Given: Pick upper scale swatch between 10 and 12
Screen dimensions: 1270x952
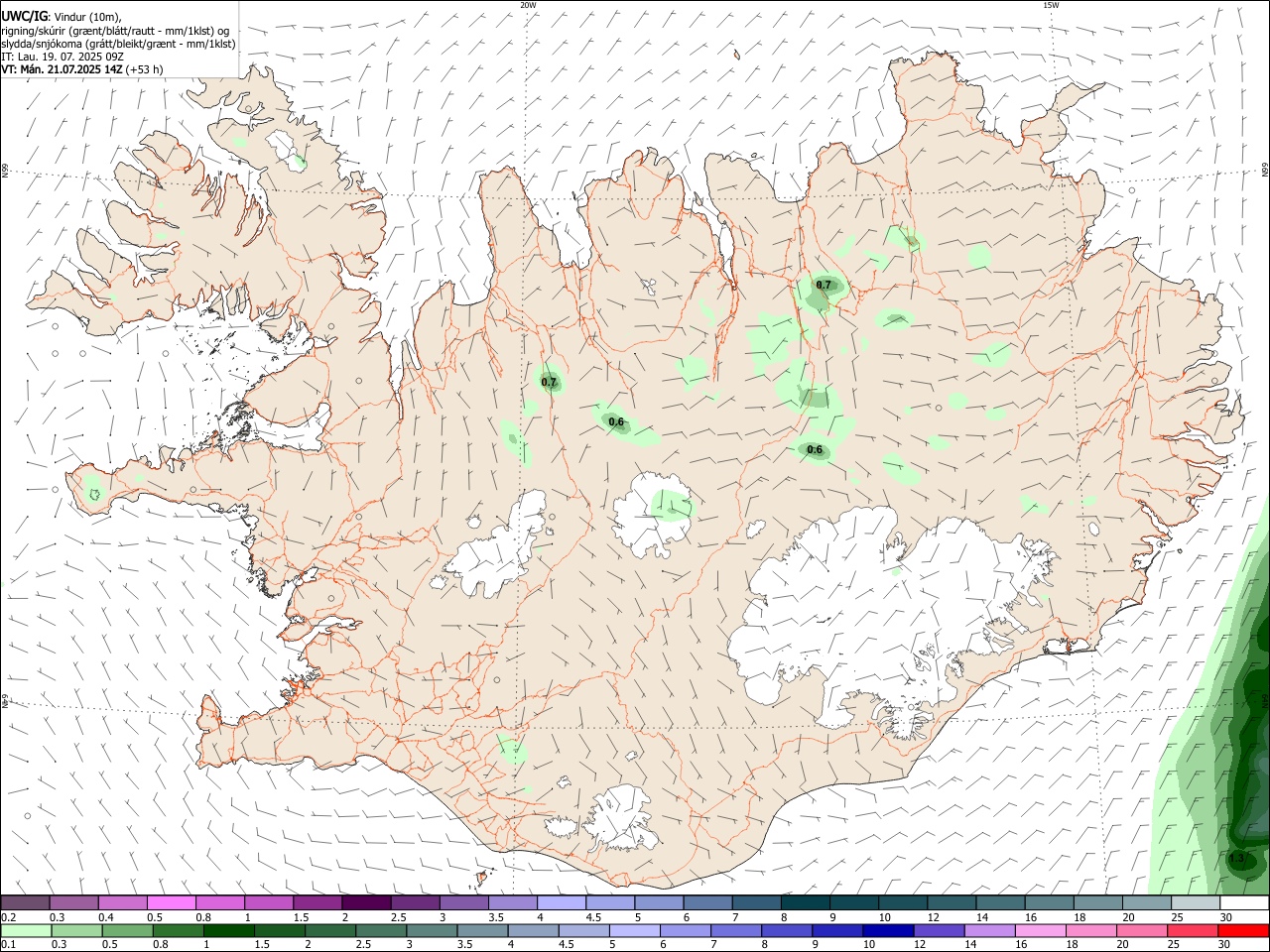Looking at the screenshot, I should coord(904,903).
